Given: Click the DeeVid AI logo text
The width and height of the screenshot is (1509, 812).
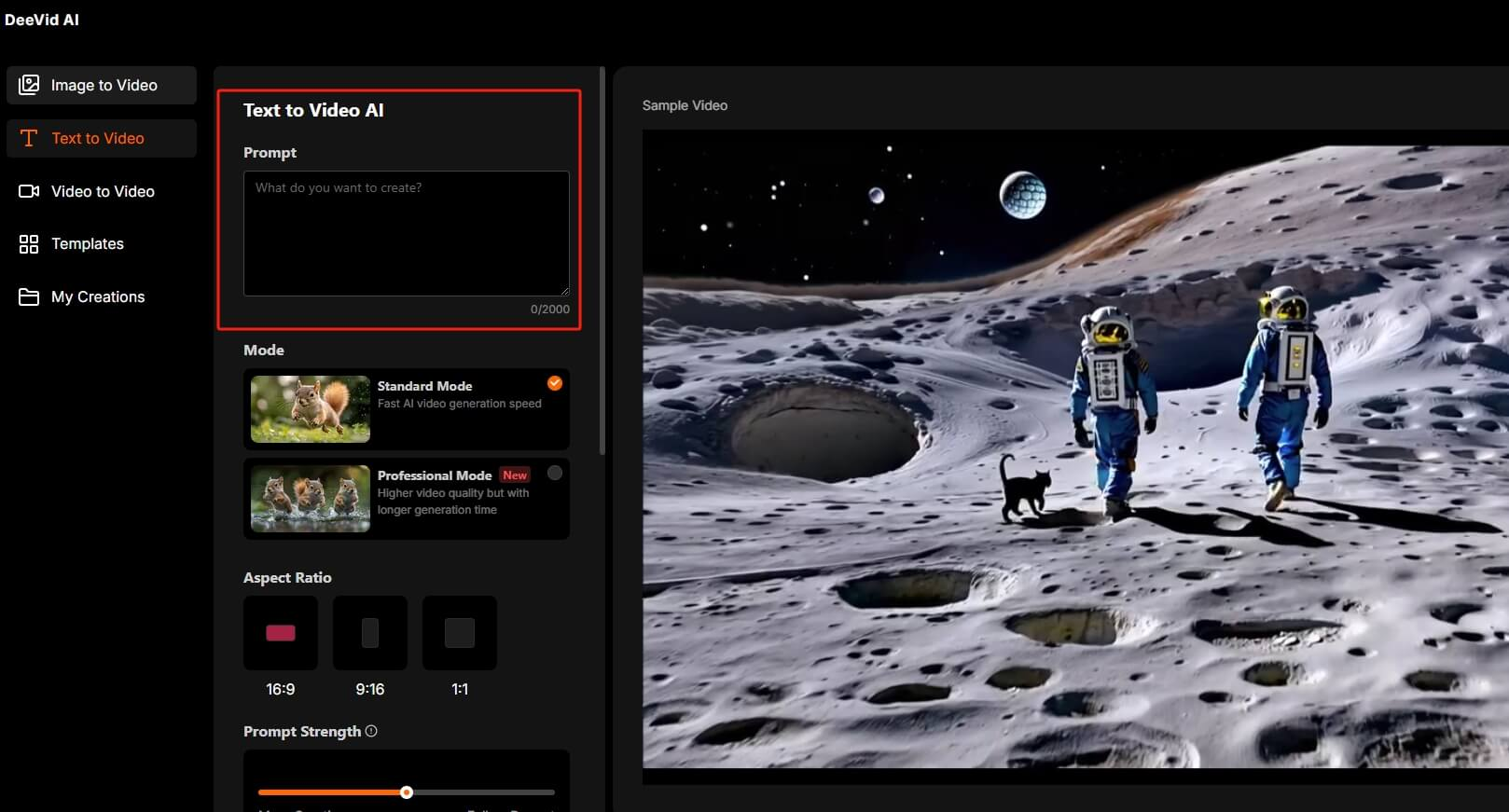Looking at the screenshot, I should tap(42, 20).
